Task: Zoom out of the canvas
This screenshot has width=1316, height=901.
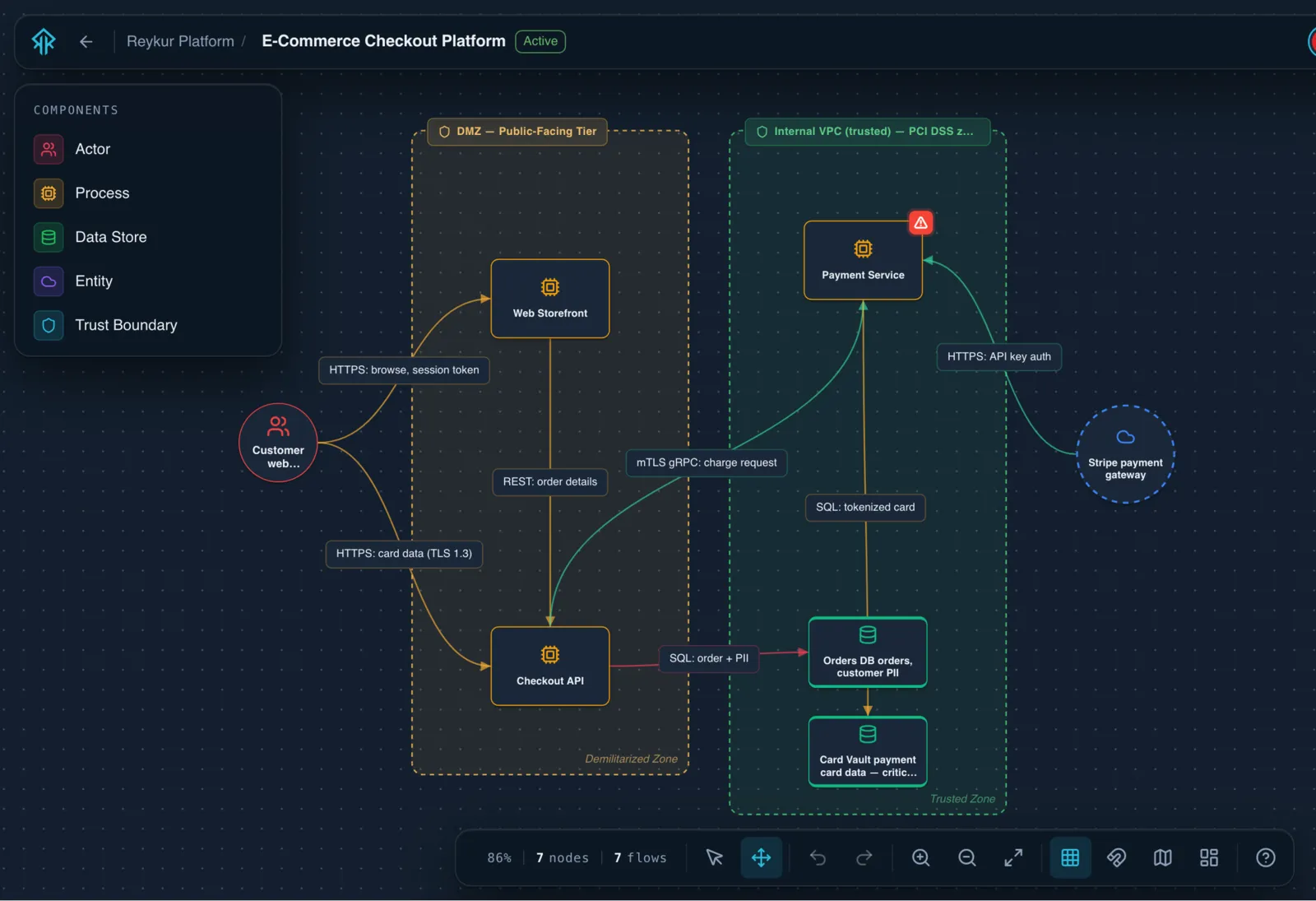Action: [x=967, y=857]
